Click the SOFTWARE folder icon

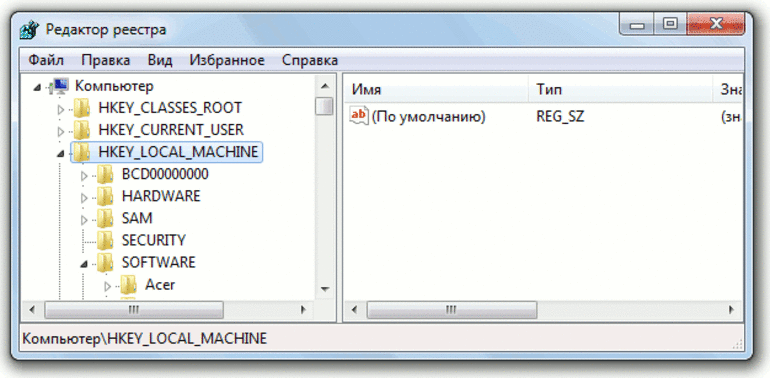(105, 262)
